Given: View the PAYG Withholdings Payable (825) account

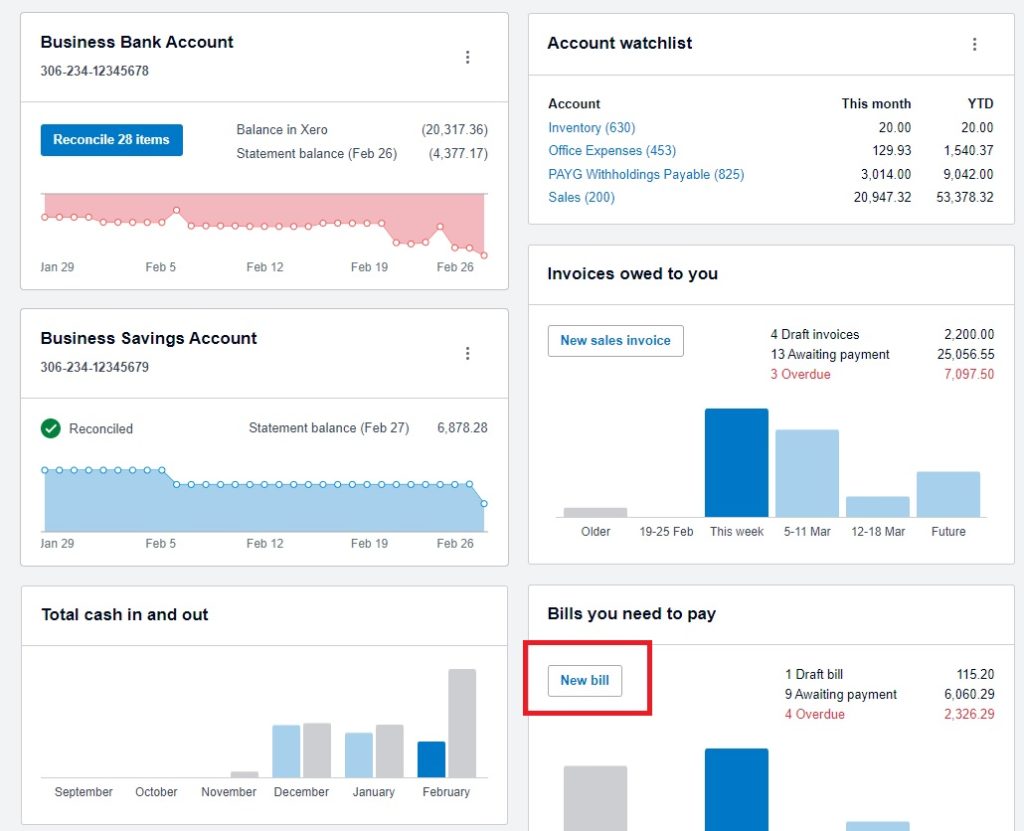Looking at the screenshot, I should click(646, 174).
